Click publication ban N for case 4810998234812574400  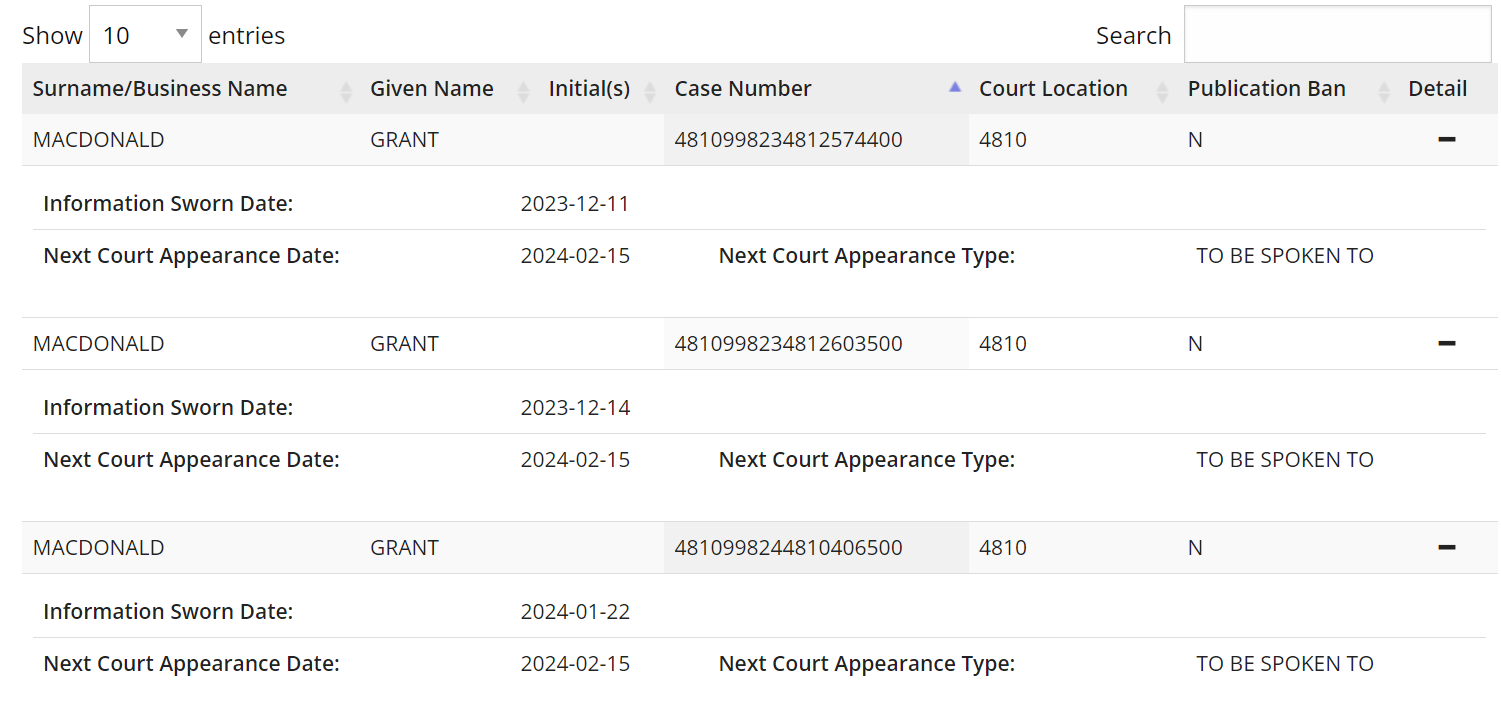coord(1195,140)
